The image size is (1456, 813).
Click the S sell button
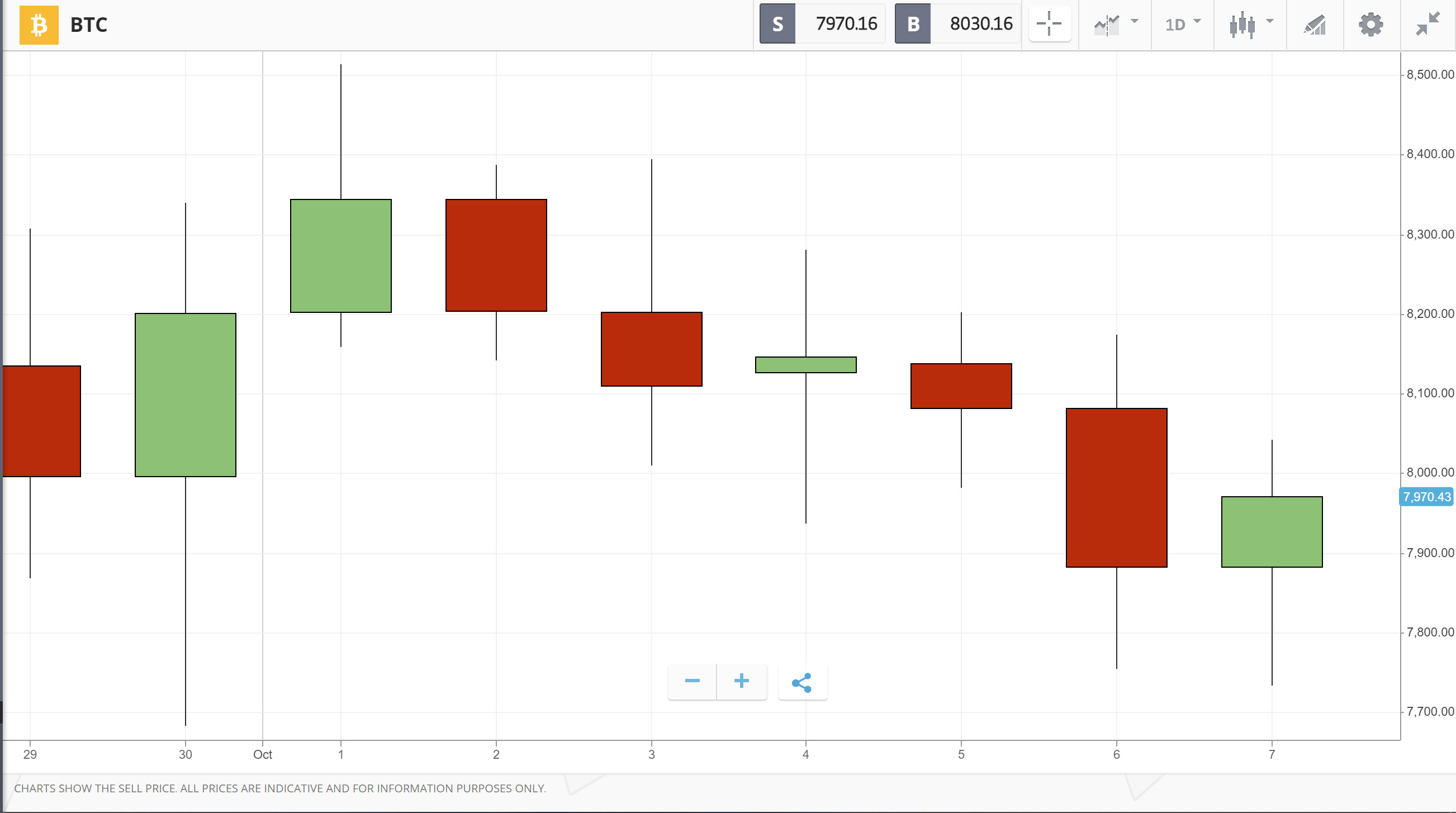click(x=777, y=23)
